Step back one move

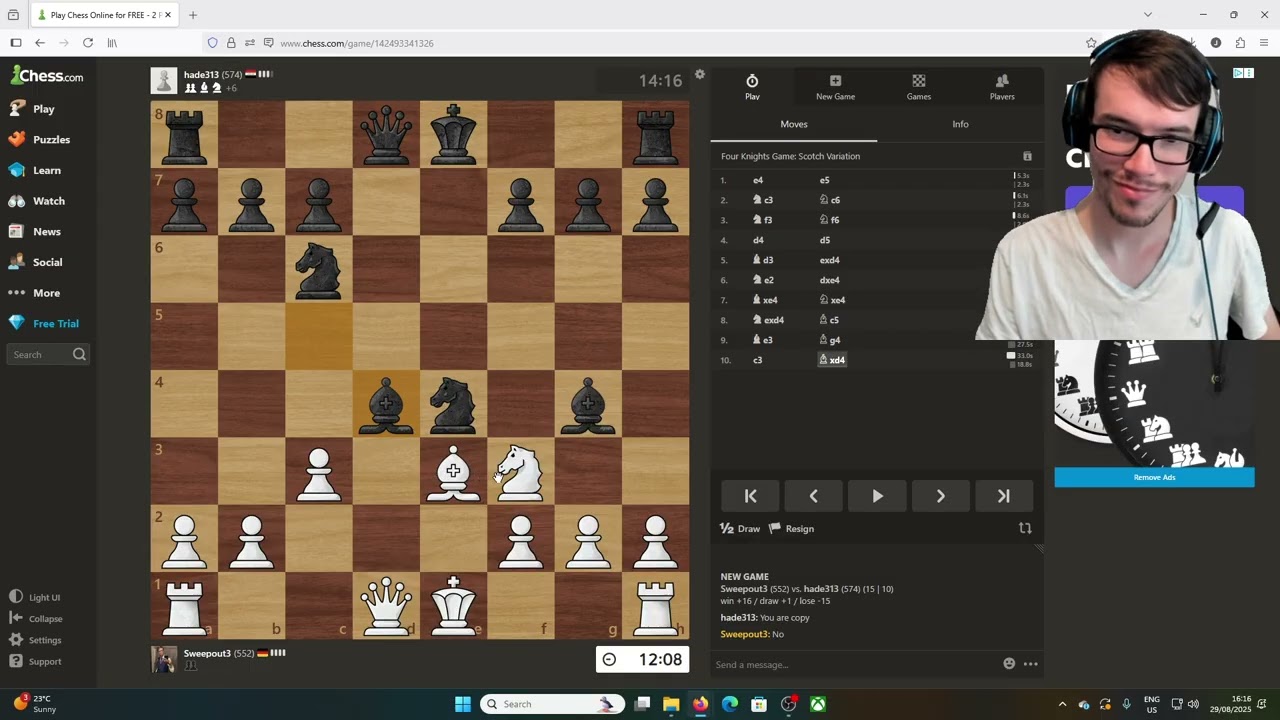(813, 496)
